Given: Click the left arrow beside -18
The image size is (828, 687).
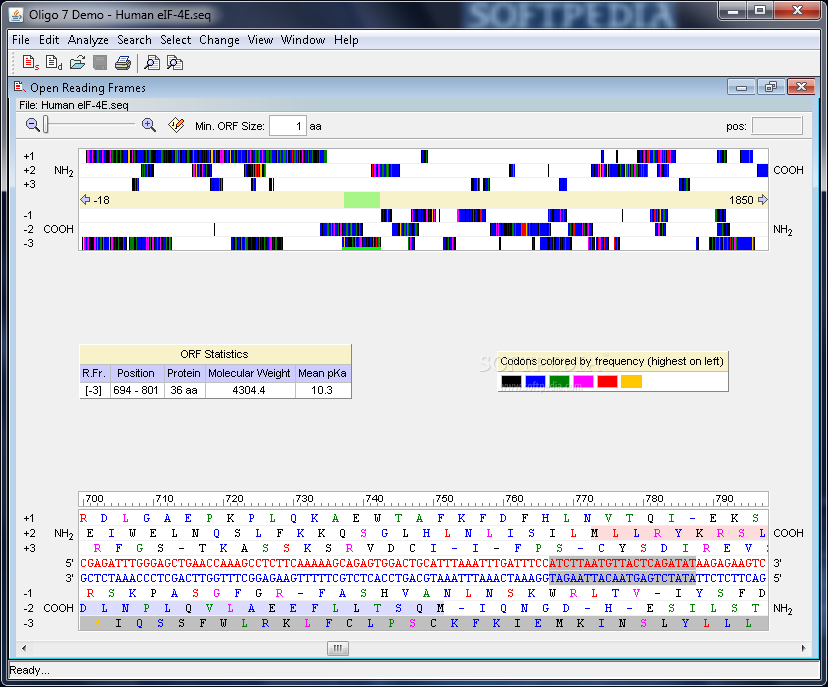Looking at the screenshot, I should click(x=85, y=200).
